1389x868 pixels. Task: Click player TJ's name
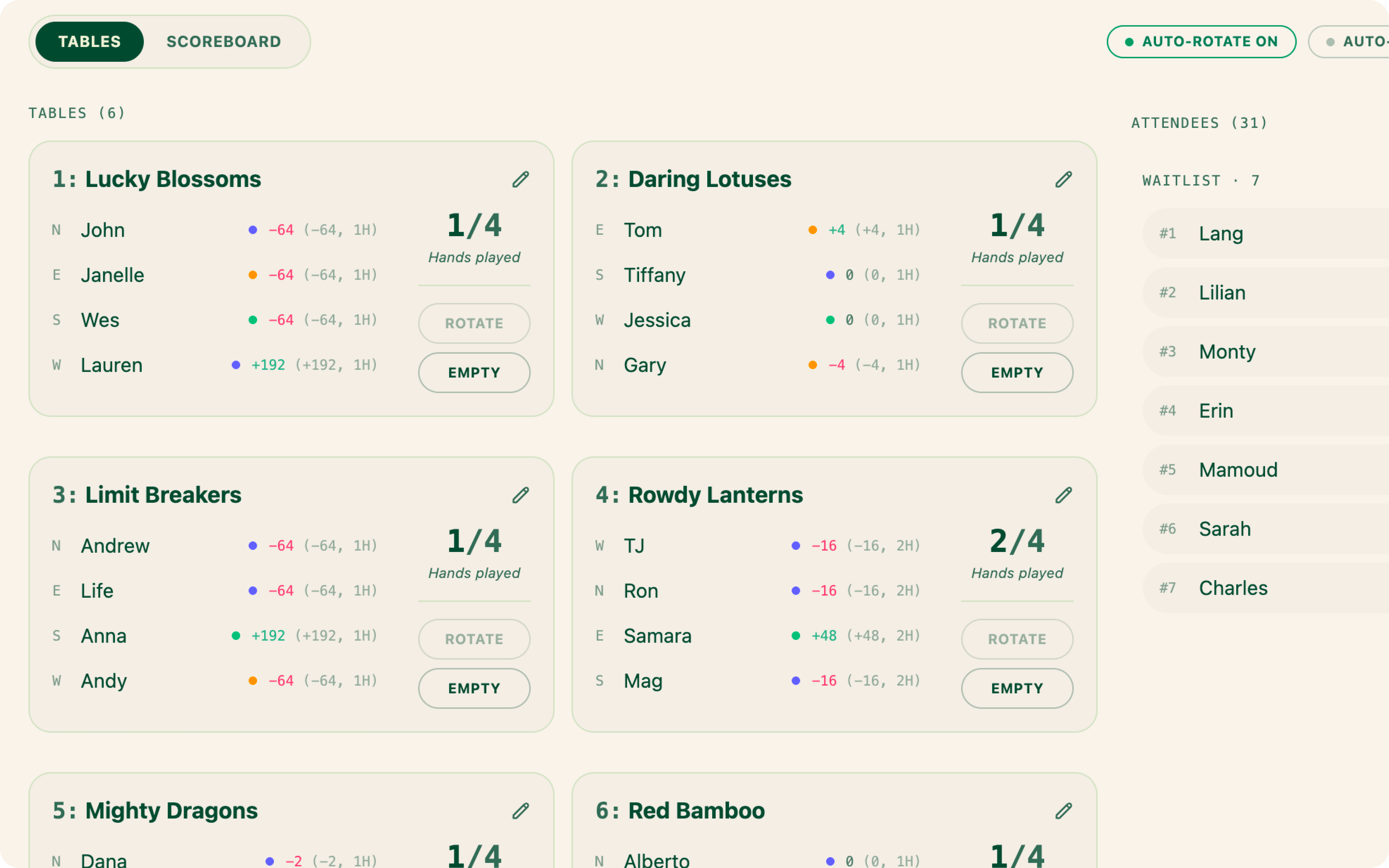click(x=634, y=546)
